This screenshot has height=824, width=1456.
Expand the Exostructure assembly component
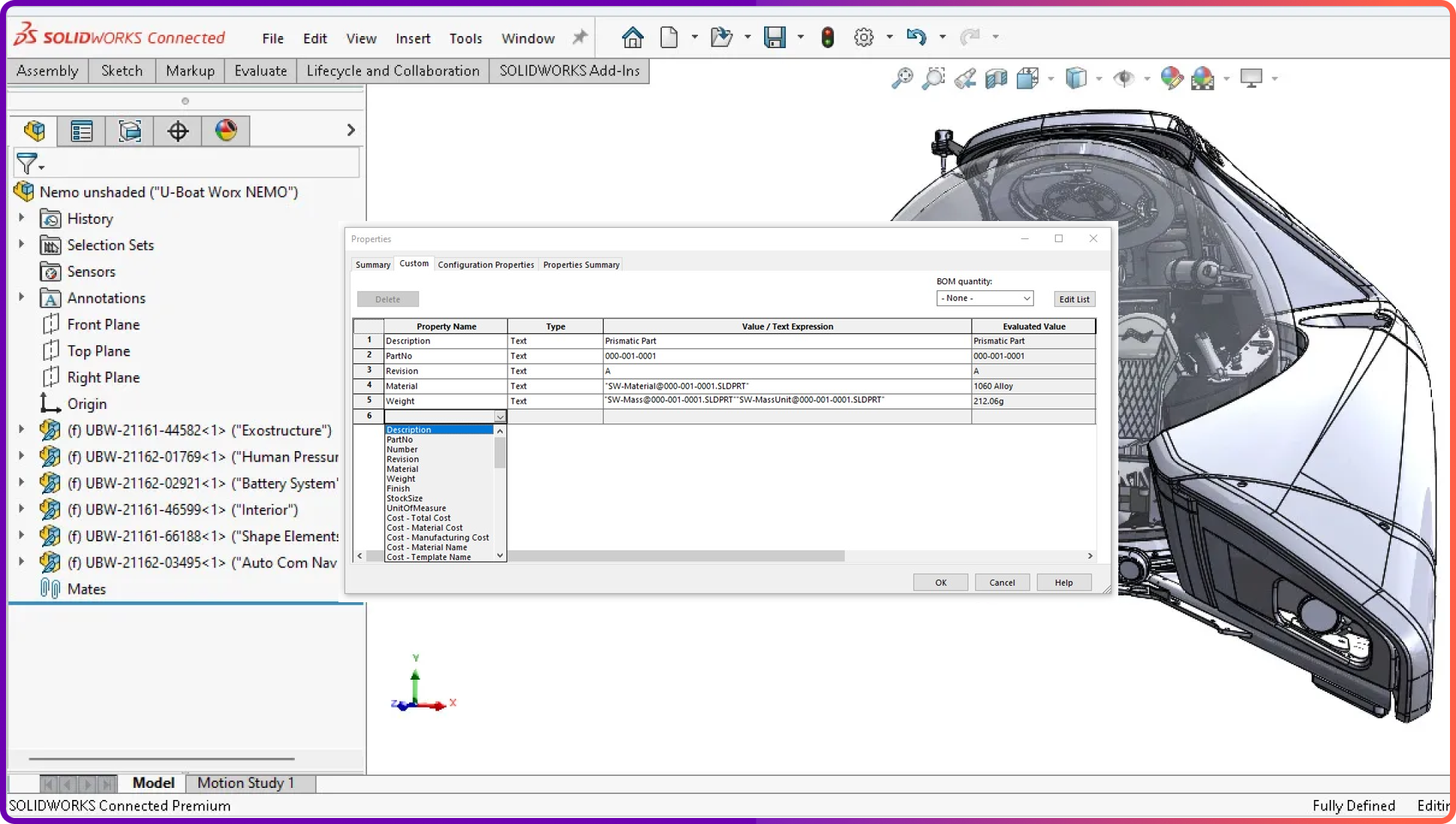pyautogui.click(x=21, y=429)
